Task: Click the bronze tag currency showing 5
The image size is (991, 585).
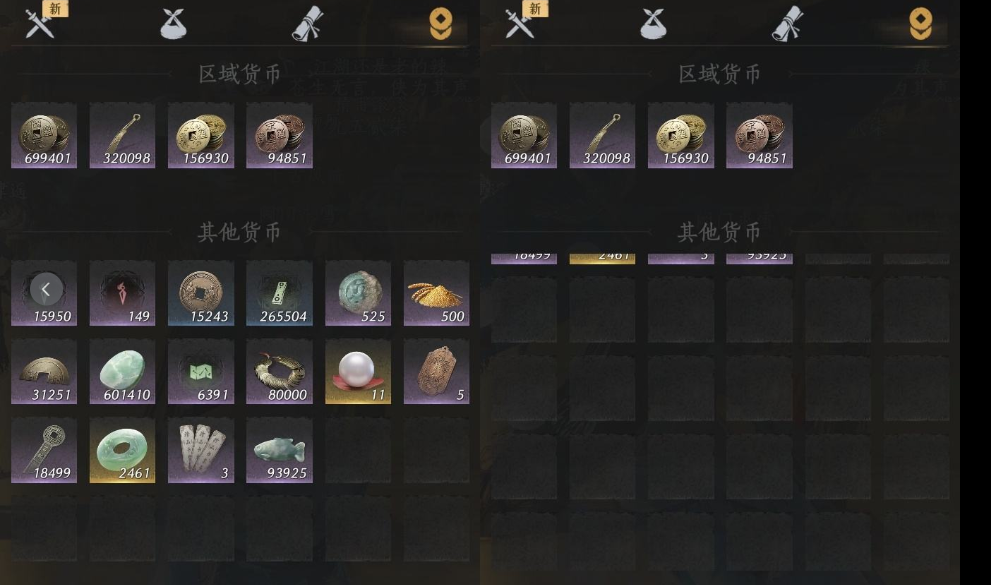Action: (436, 371)
